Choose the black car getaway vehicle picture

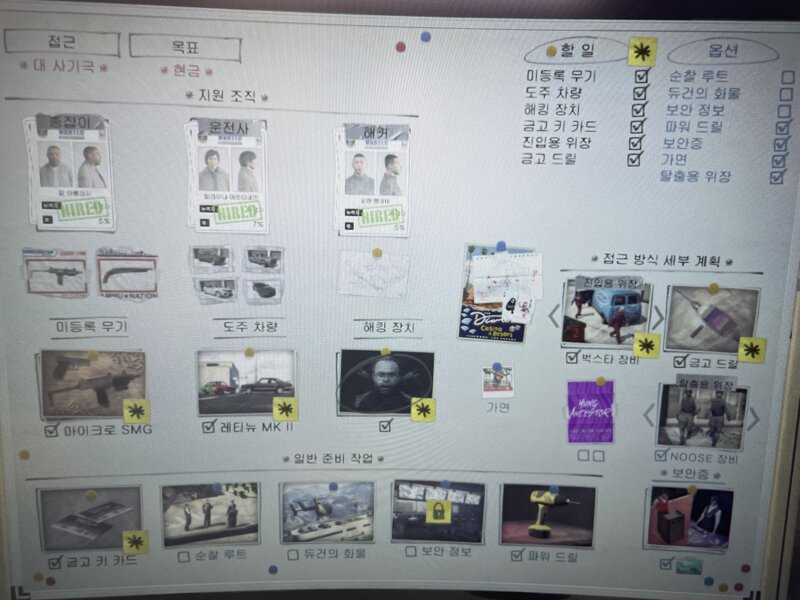(262, 291)
